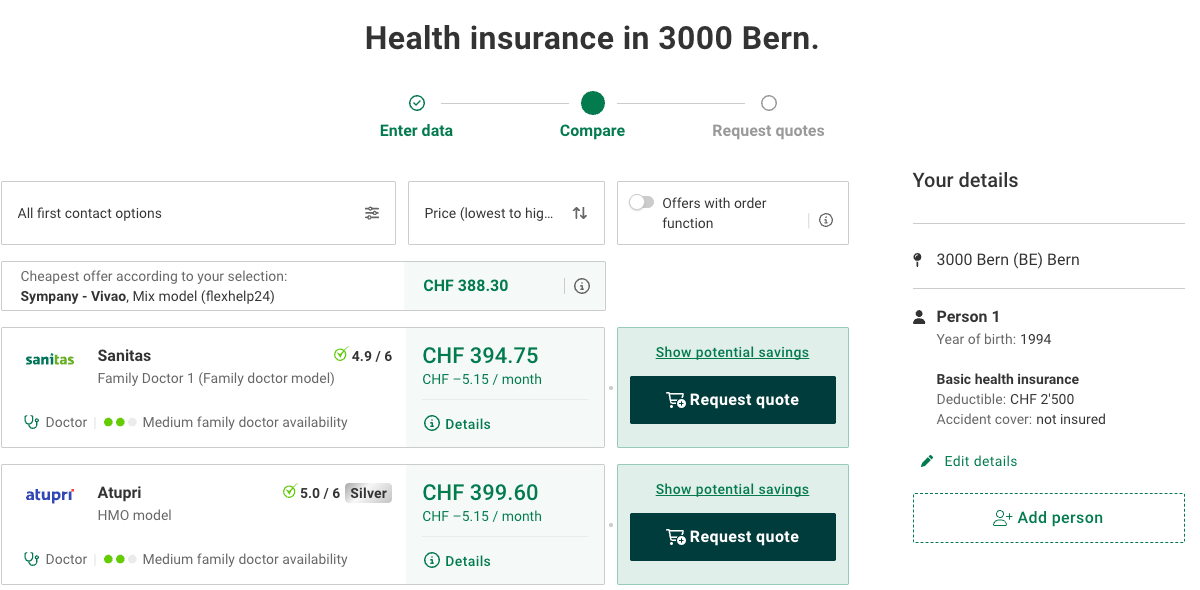Request quote for the Sanitas offer
The width and height of the screenshot is (1200, 590).
(x=733, y=400)
